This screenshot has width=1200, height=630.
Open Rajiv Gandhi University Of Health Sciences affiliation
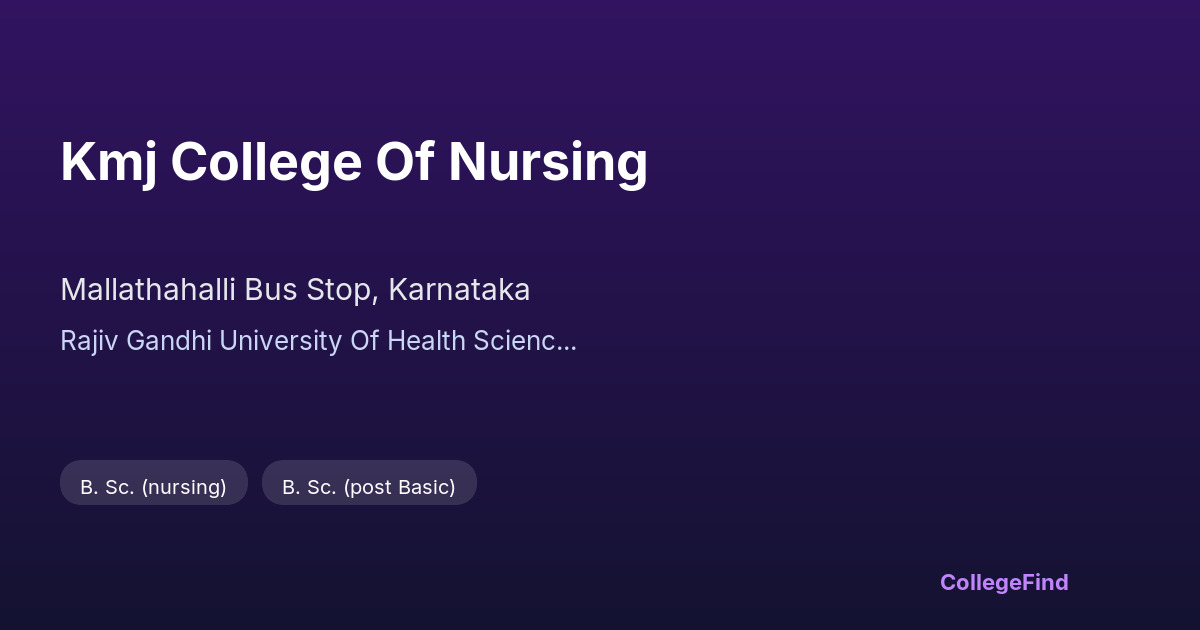tap(318, 341)
